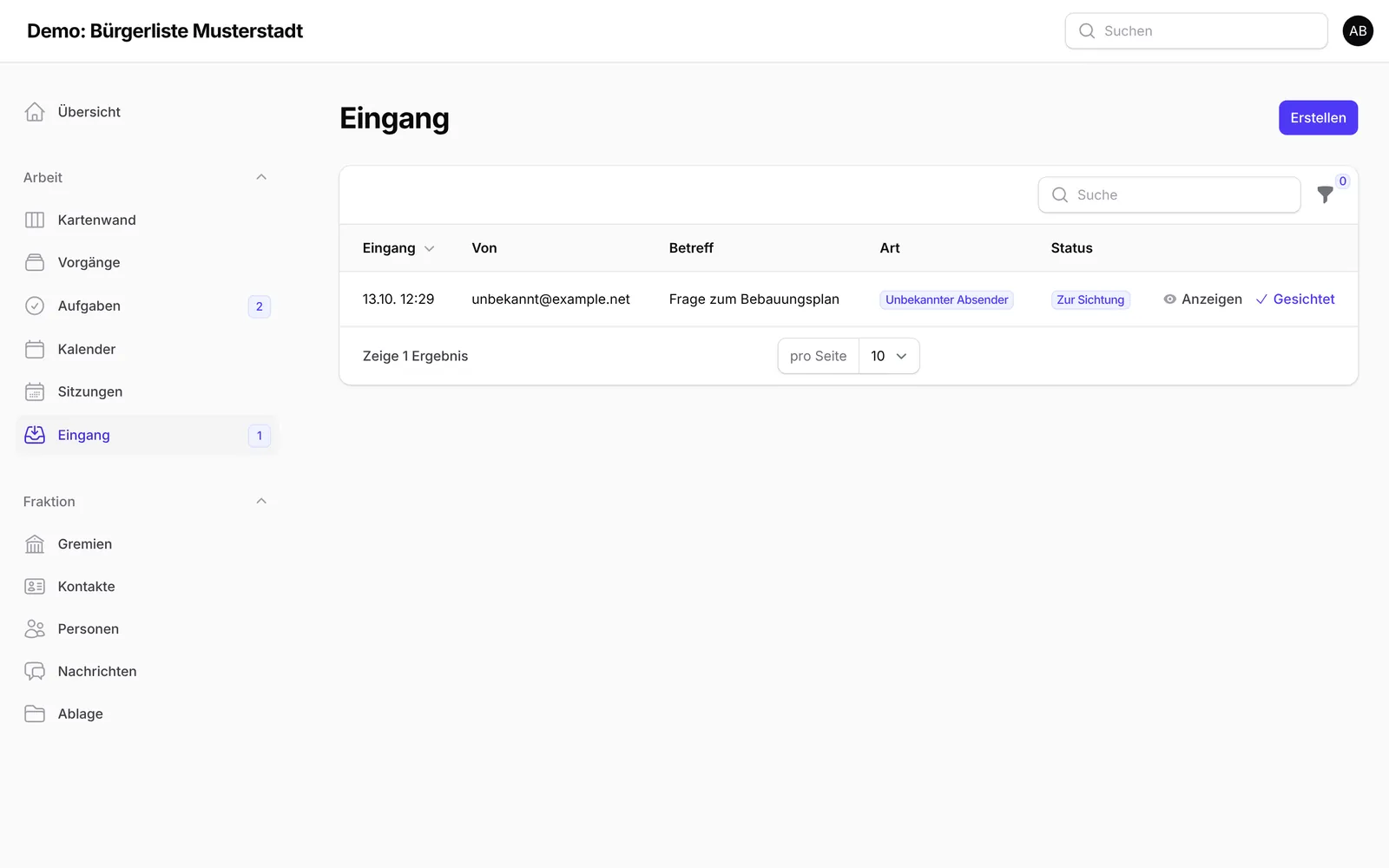Focus the table Suche input field
This screenshot has width=1389, height=868.
pyautogui.click(x=1169, y=194)
